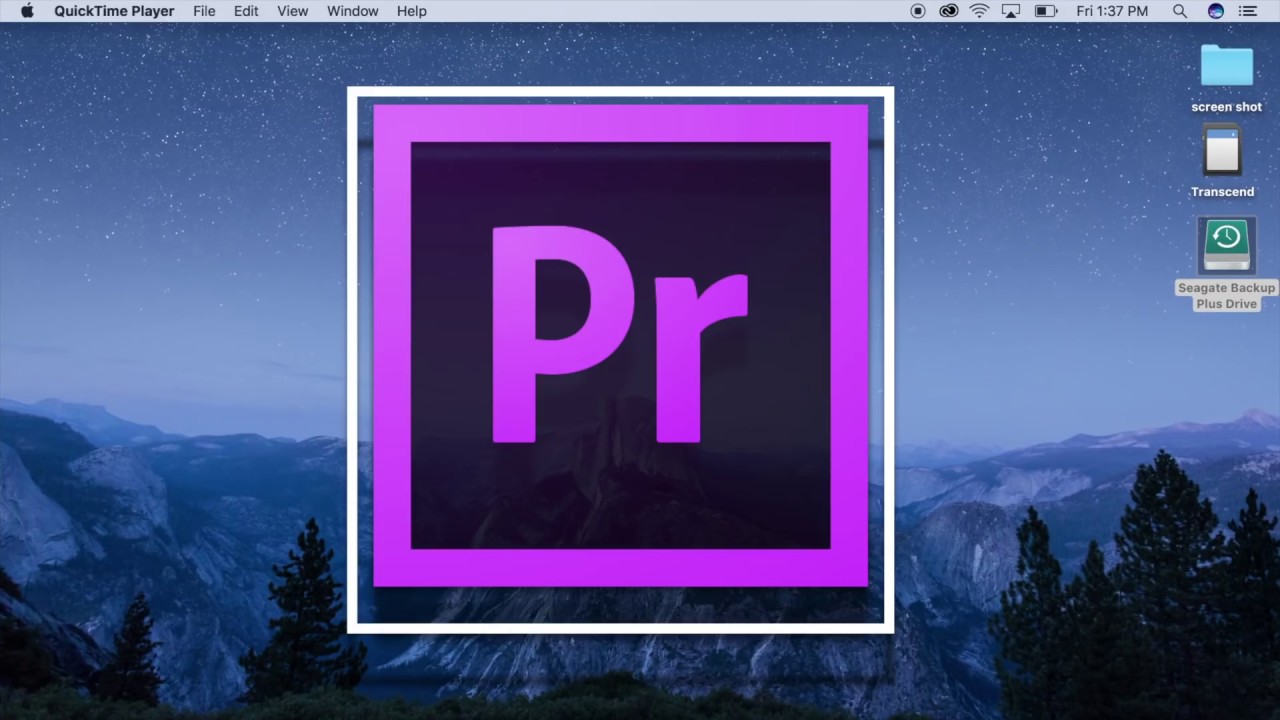
Task: Click the 'Seagate Backup Plus Drive' label
Action: pyautogui.click(x=1226, y=296)
